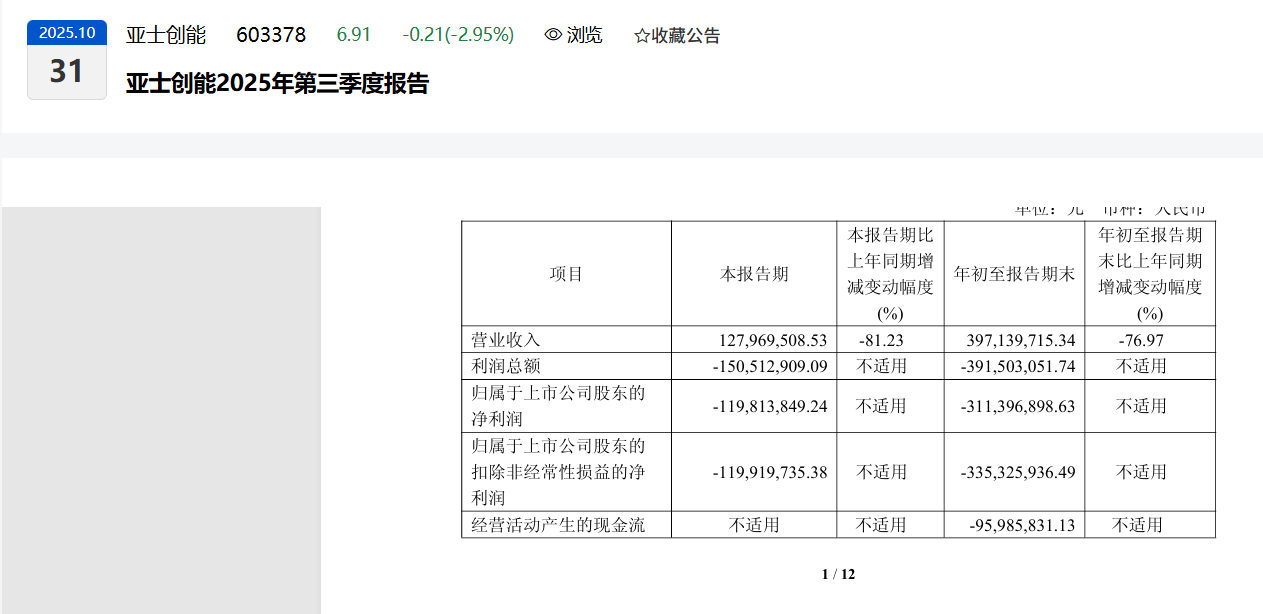Click the title 亚士创能2025年第三季度报告
The width and height of the screenshot is (1263, 614).
tap(277, 84)
